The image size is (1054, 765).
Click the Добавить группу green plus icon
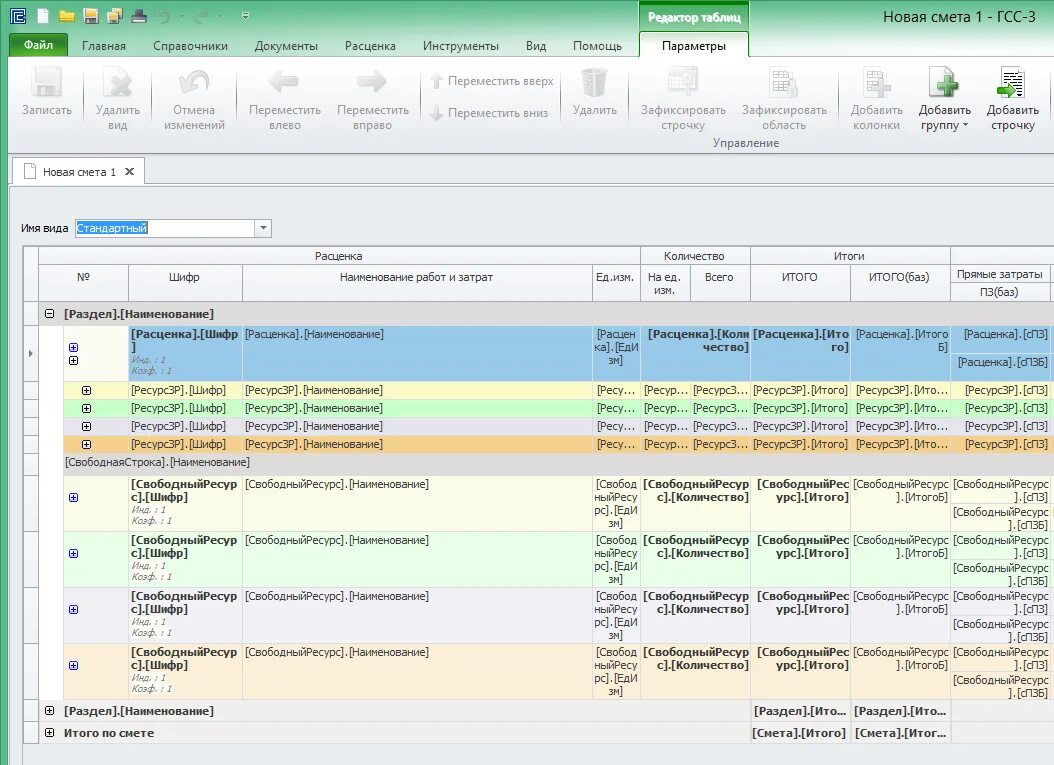pyautogui.click(x=944, y=83)
